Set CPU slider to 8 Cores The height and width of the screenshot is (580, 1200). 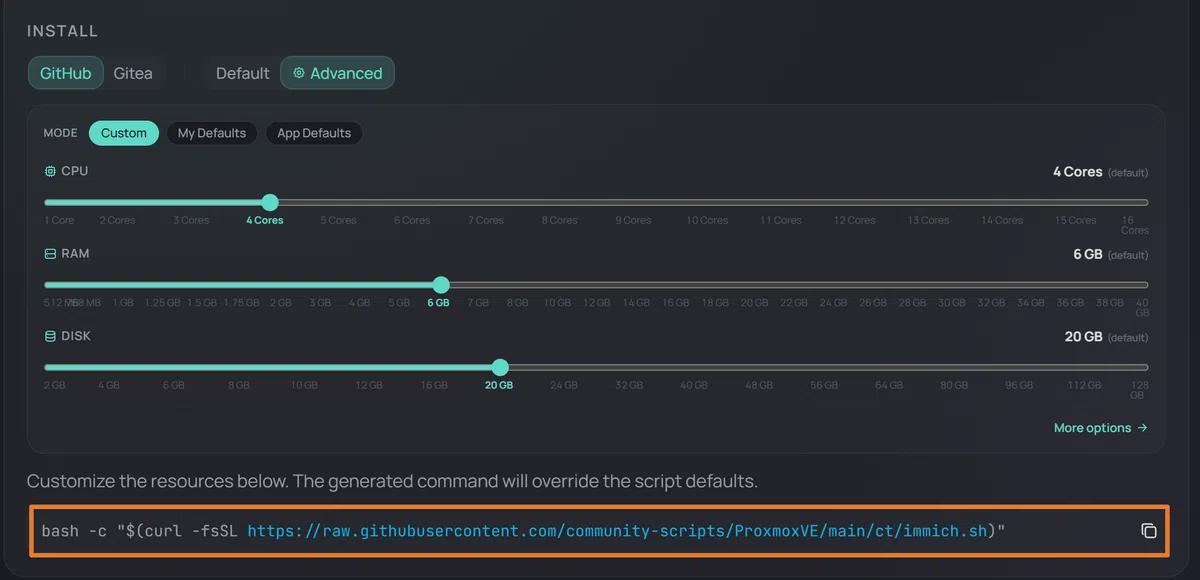pos(560,203)
